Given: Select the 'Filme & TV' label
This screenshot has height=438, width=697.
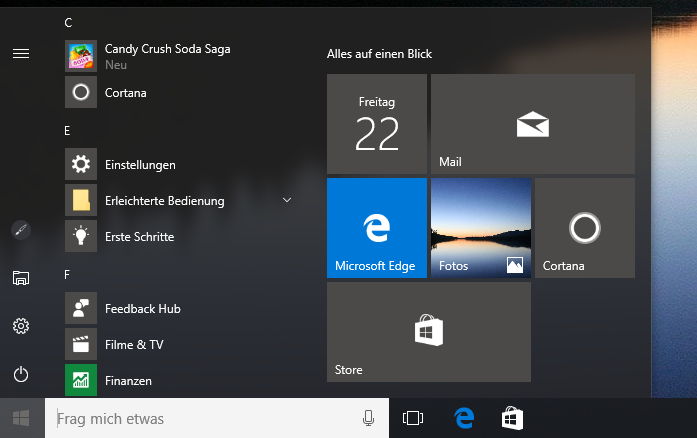Looking at the screenshot, I should pyautogui.click(x=134, y=345).
